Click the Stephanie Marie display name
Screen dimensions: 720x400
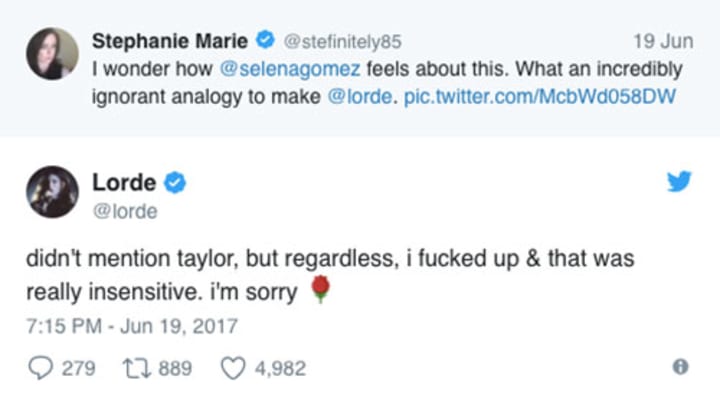(x=171, y=42)
